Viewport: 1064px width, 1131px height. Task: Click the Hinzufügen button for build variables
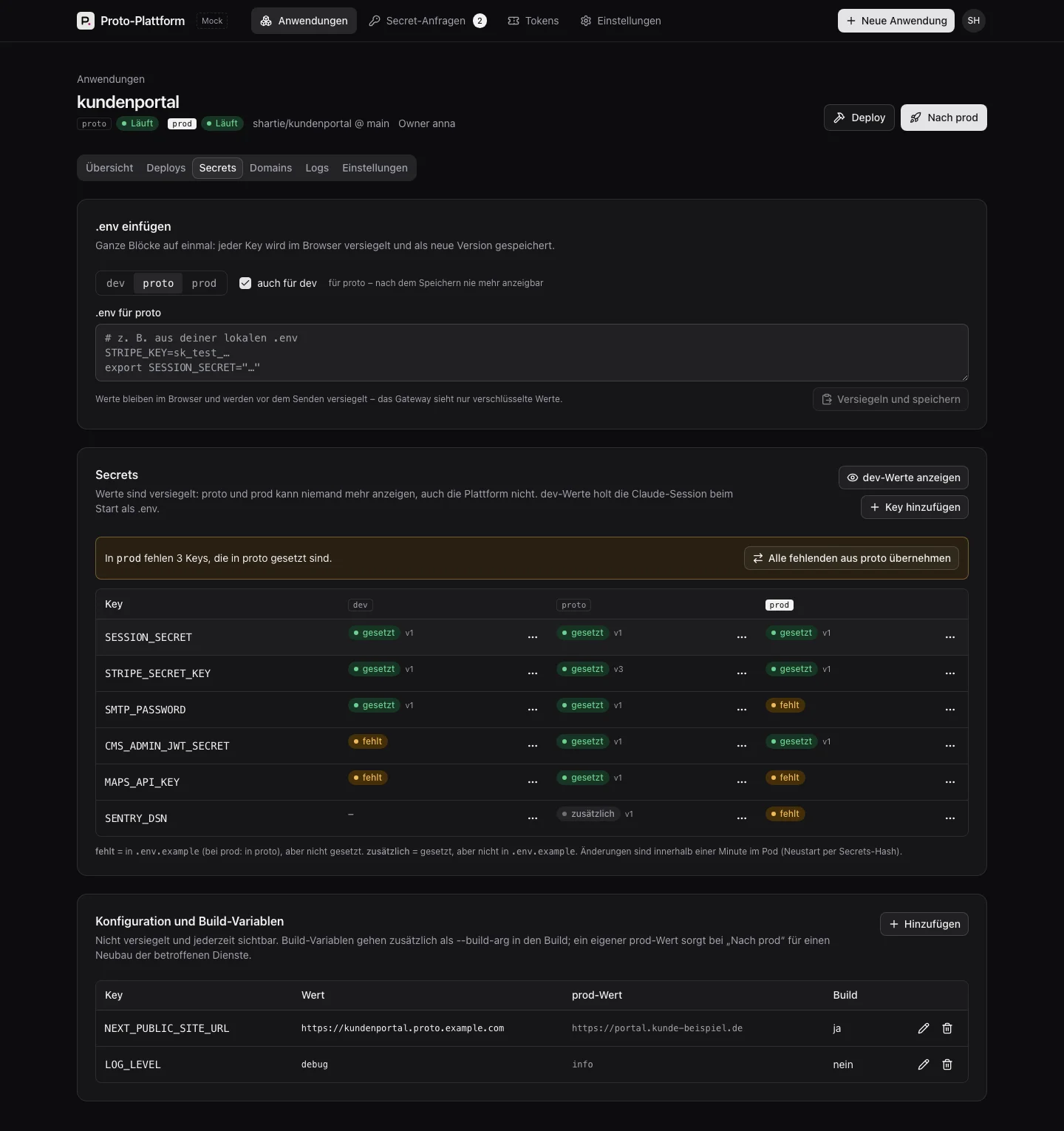coord(924,924)
